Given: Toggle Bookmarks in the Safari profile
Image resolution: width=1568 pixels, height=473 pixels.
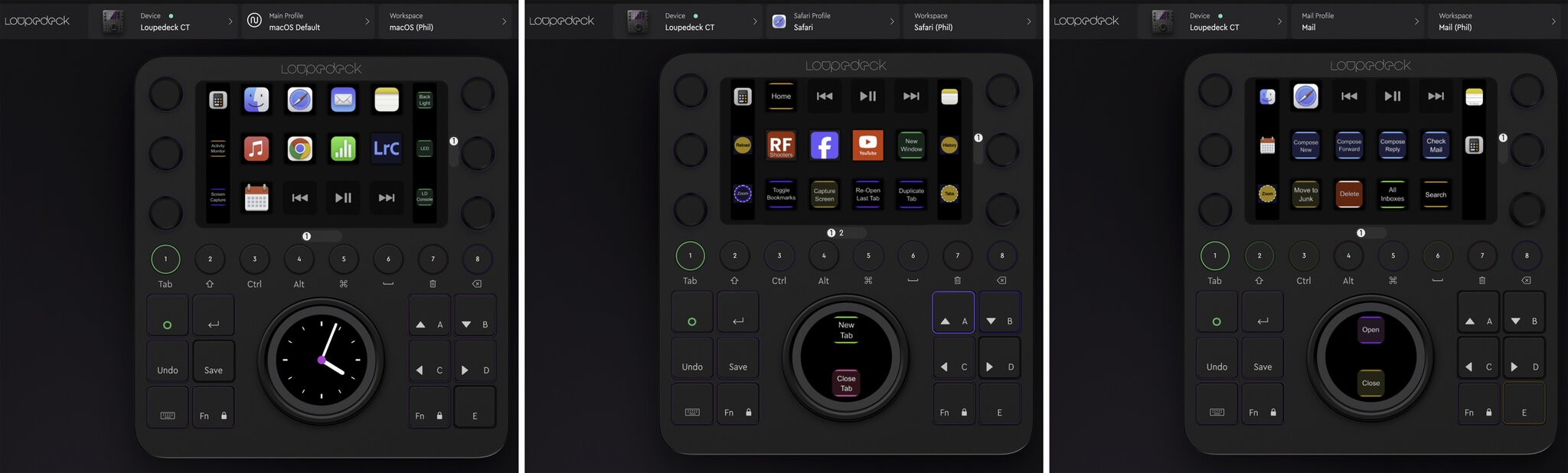Looking at the screenshot, I should [780, 194].
